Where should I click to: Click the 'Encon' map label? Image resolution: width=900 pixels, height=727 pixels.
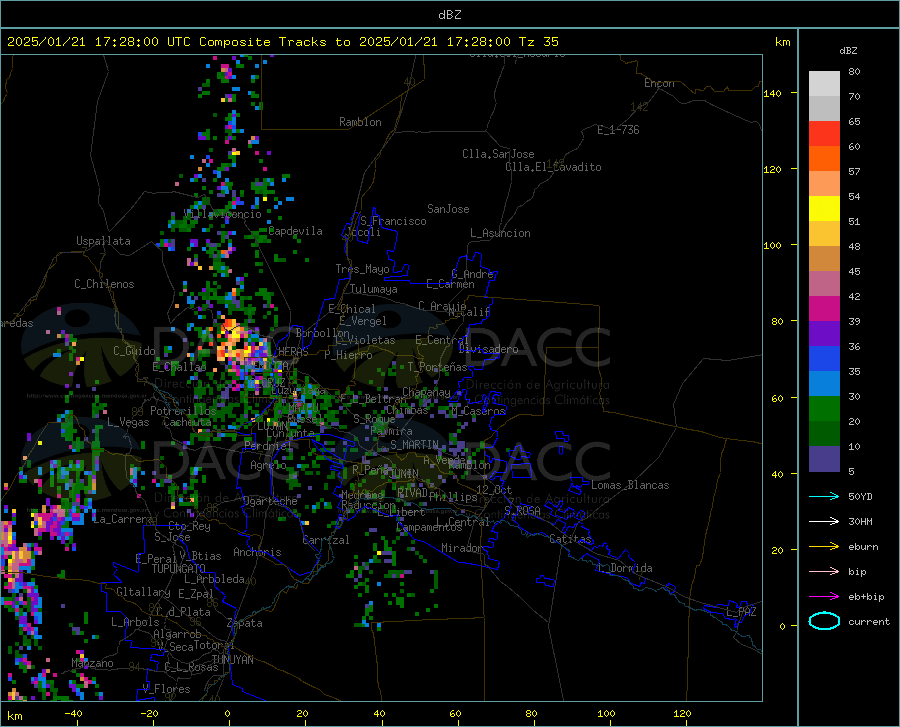coord(659,83)
